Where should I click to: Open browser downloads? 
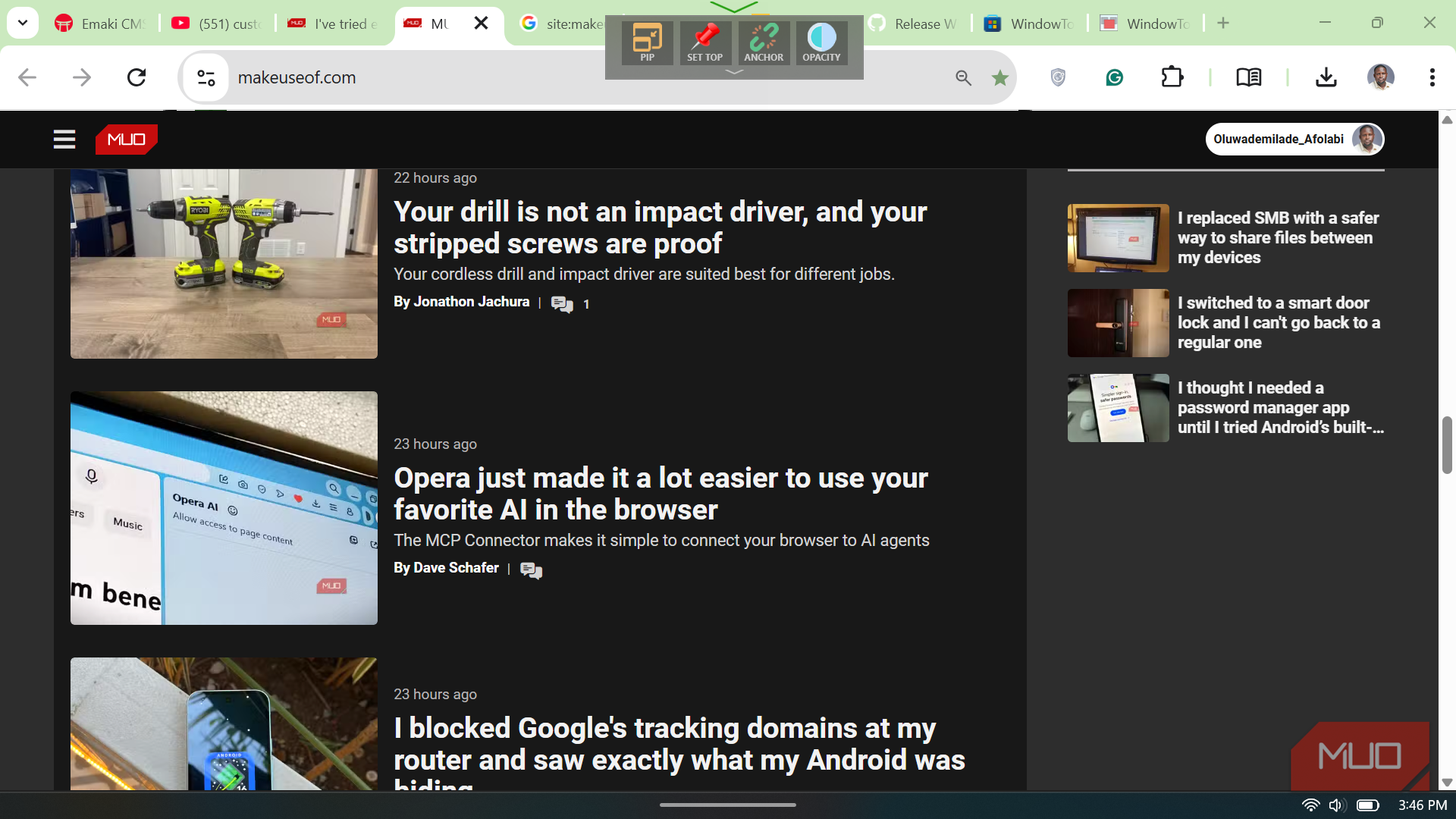(x=1326, y=77)
